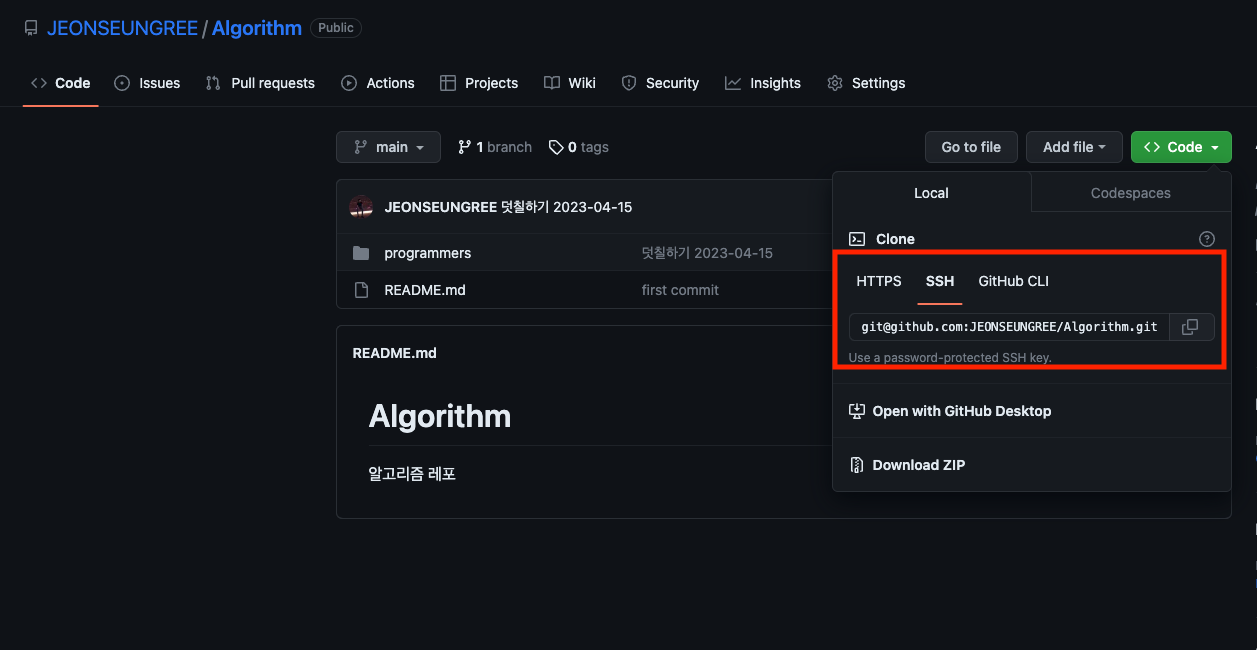This screenshot has height=650, width=1257.
Task: Open the Projects tab
Action: click(479, 83)
